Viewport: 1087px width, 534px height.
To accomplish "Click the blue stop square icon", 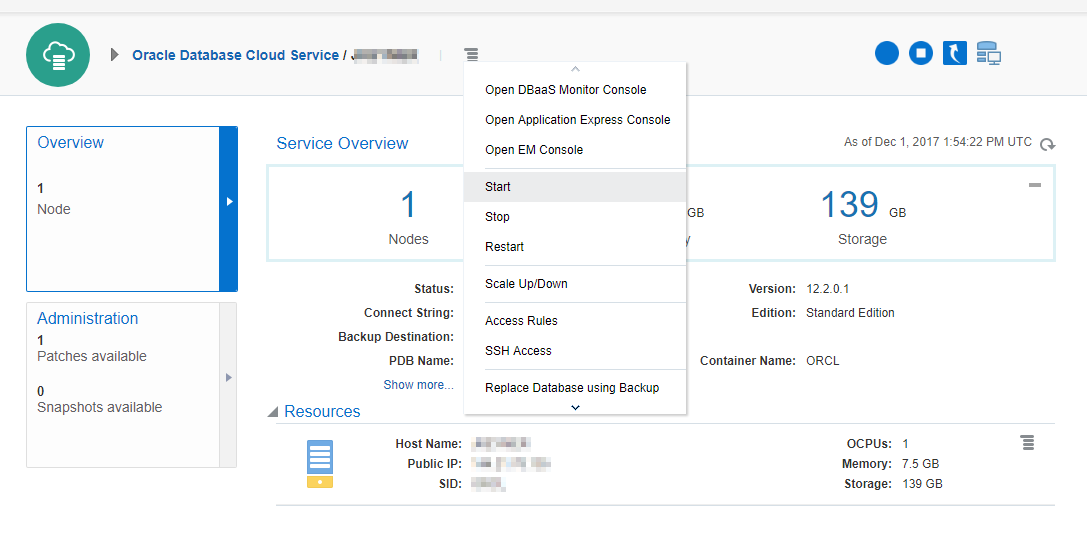I will [921, 53].
